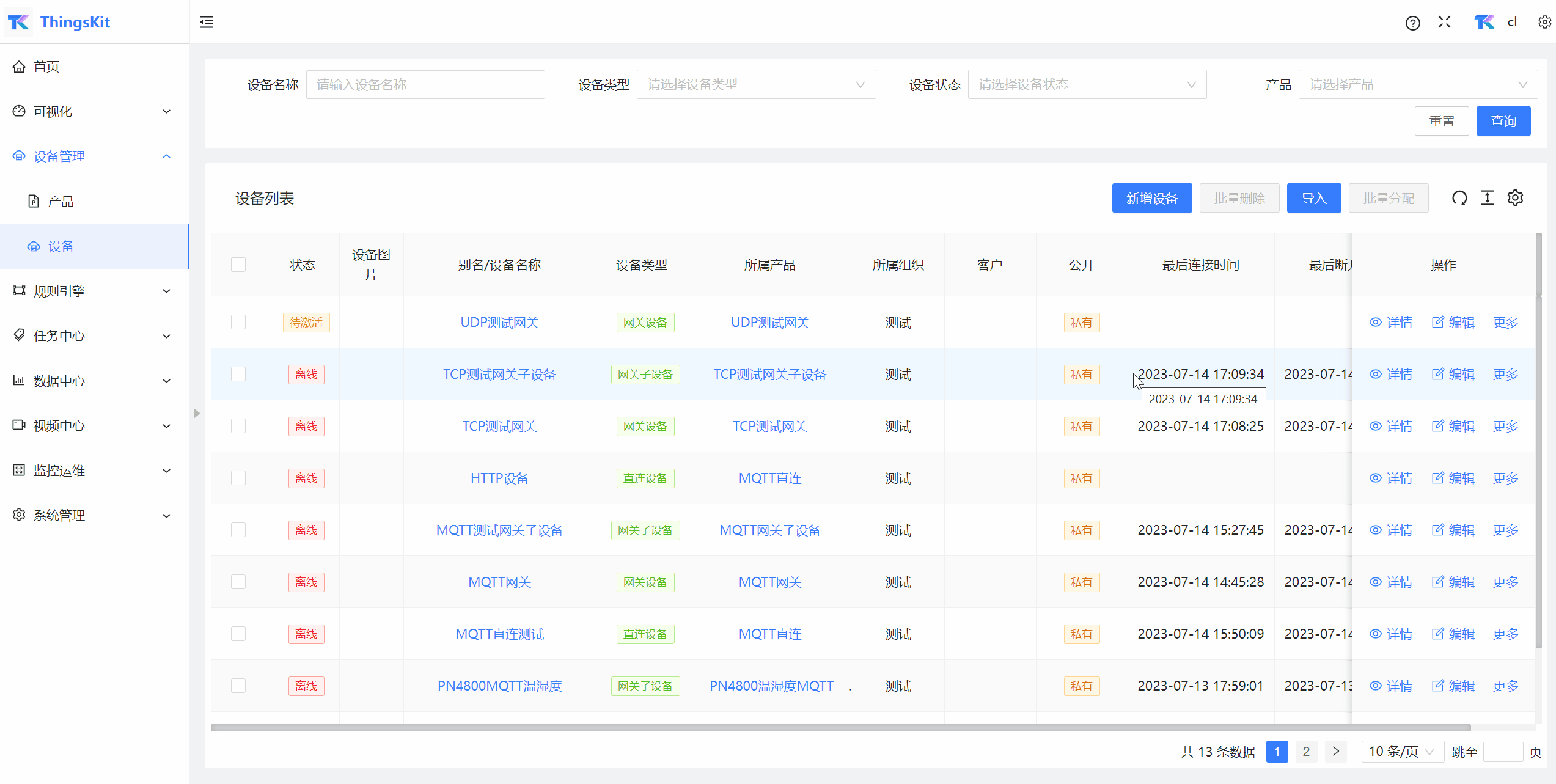
Task: Click the horizontal table scrollbar
Action: [x=840, y=728]
